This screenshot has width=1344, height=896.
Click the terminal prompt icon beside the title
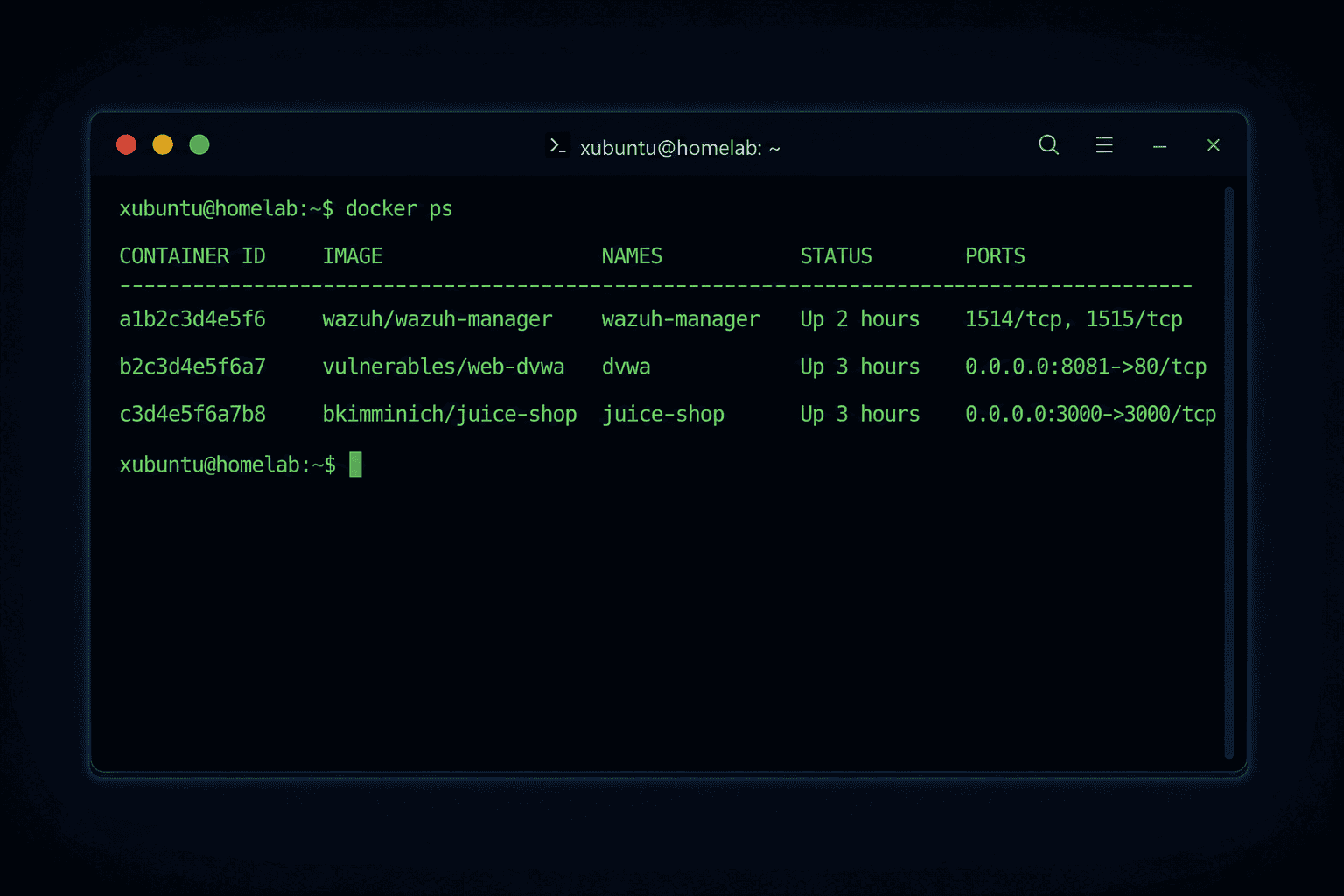click(x=557, y=145)
